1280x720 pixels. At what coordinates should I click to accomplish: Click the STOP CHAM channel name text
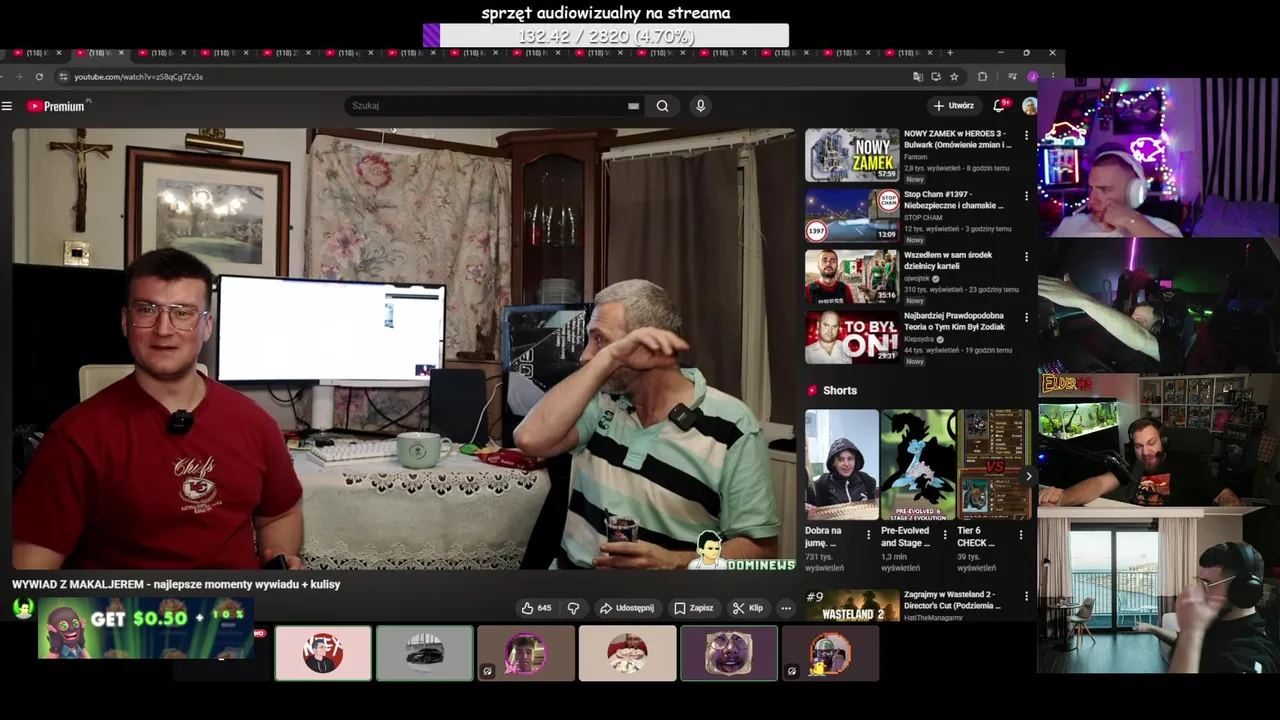click(x=923, y=217)
